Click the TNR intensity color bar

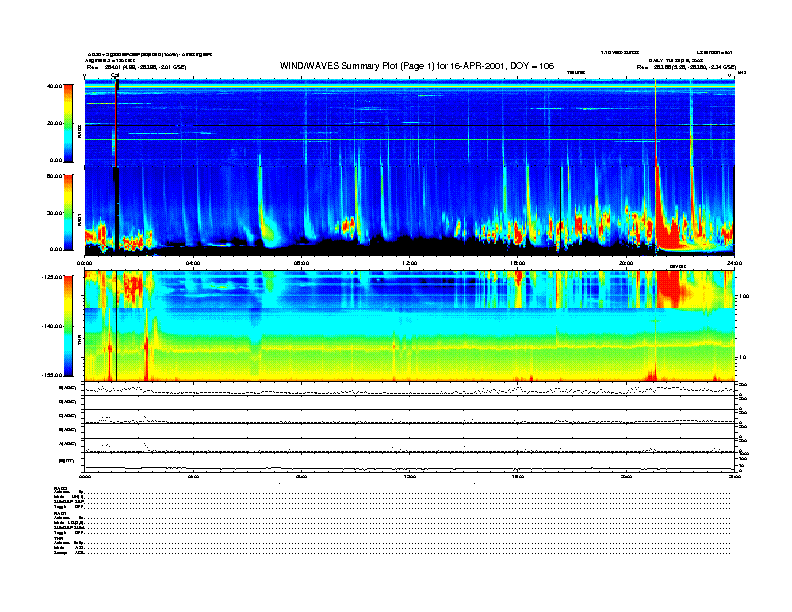point(68,326)
